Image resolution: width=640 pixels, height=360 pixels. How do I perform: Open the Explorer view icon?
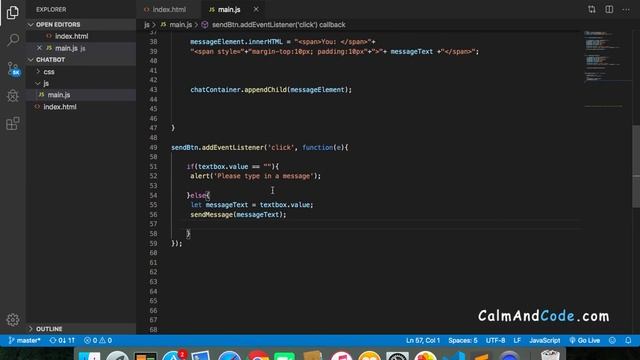click(13, 12)
